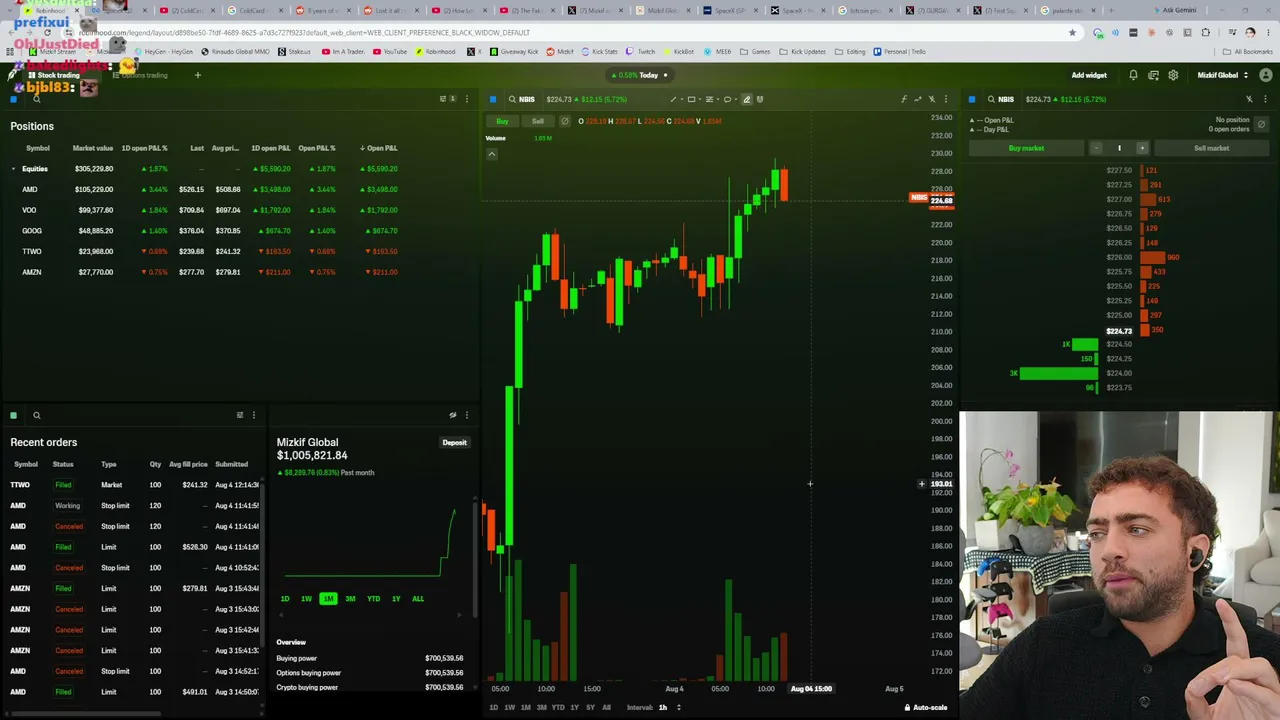
Task: Click the chart widget's blue link-group square
Action: (493, 99)
